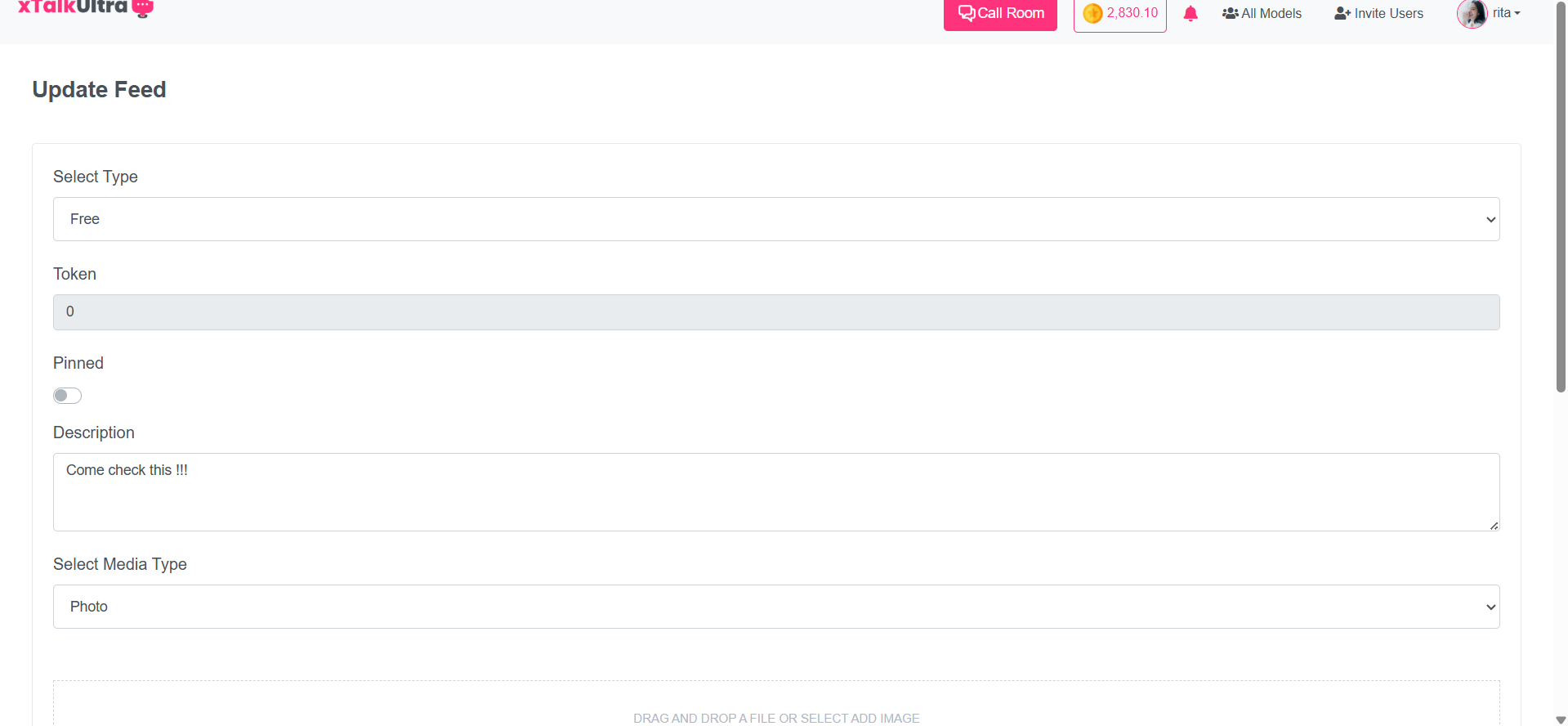Click the scrollbar down arrow
This screenshot has height=726, width=1568.
(1561, 719)
